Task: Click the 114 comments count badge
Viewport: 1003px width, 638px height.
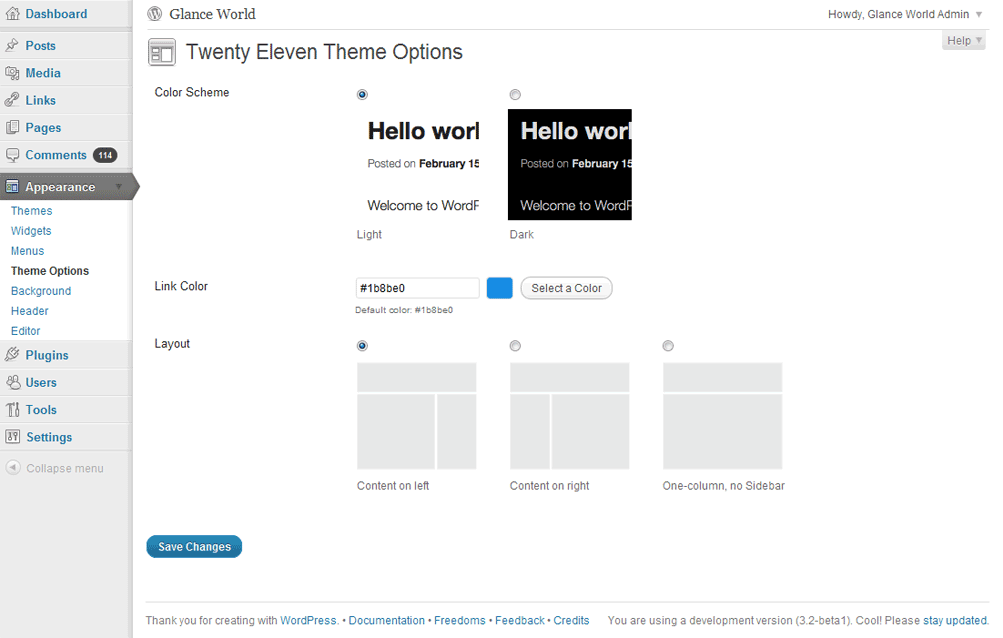Action: point(105,155)
